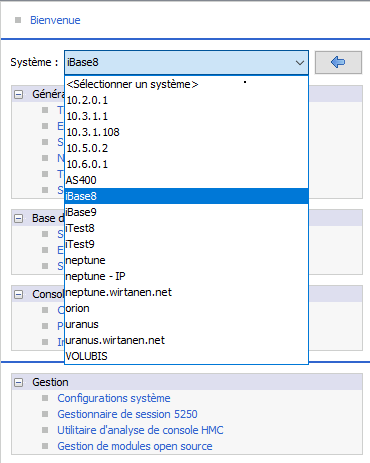Image resolution: width=370 pixels, height=463 pixels.
Task: Collapse the Console section
Action: click(x=19, y=295)
